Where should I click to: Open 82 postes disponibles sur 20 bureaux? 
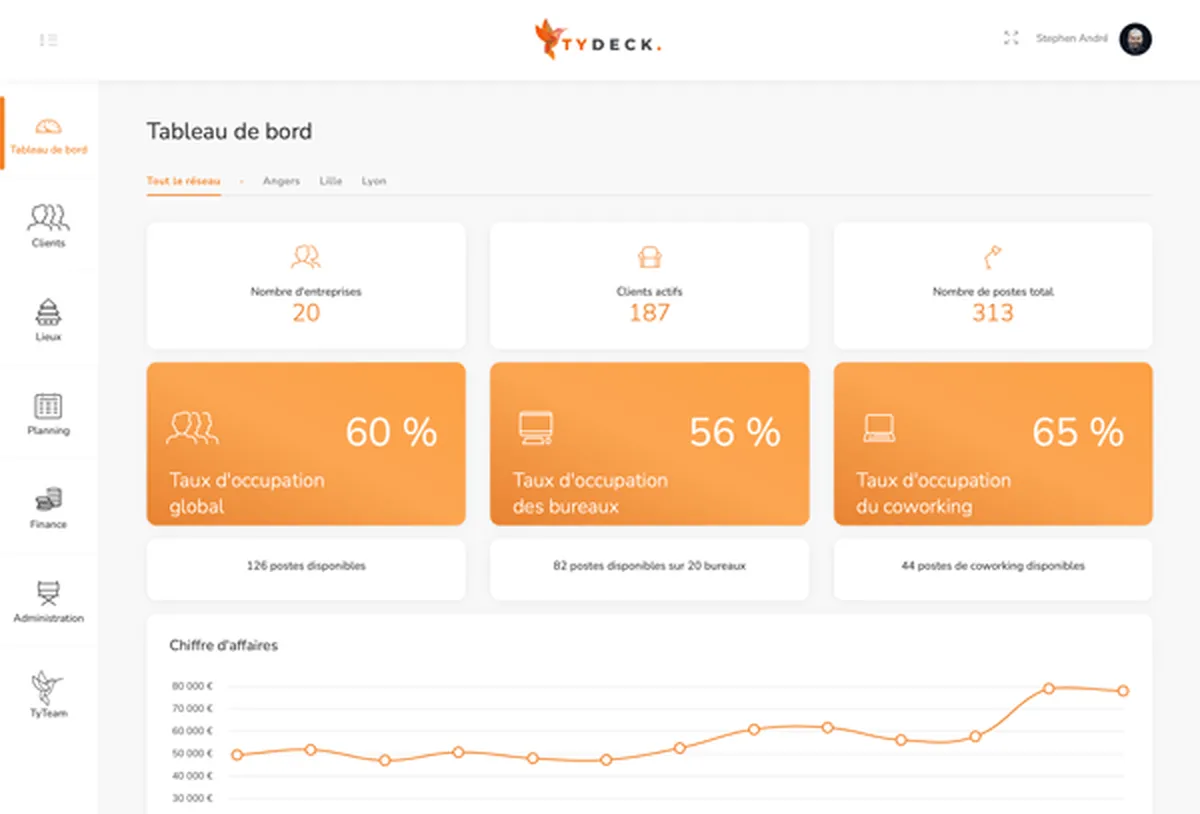(650, 569)
